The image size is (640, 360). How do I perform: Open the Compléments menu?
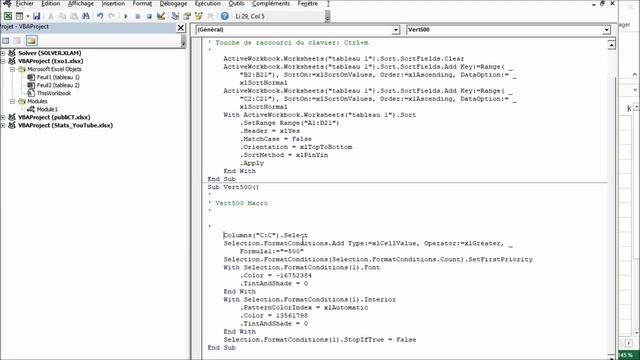[271, 4]
